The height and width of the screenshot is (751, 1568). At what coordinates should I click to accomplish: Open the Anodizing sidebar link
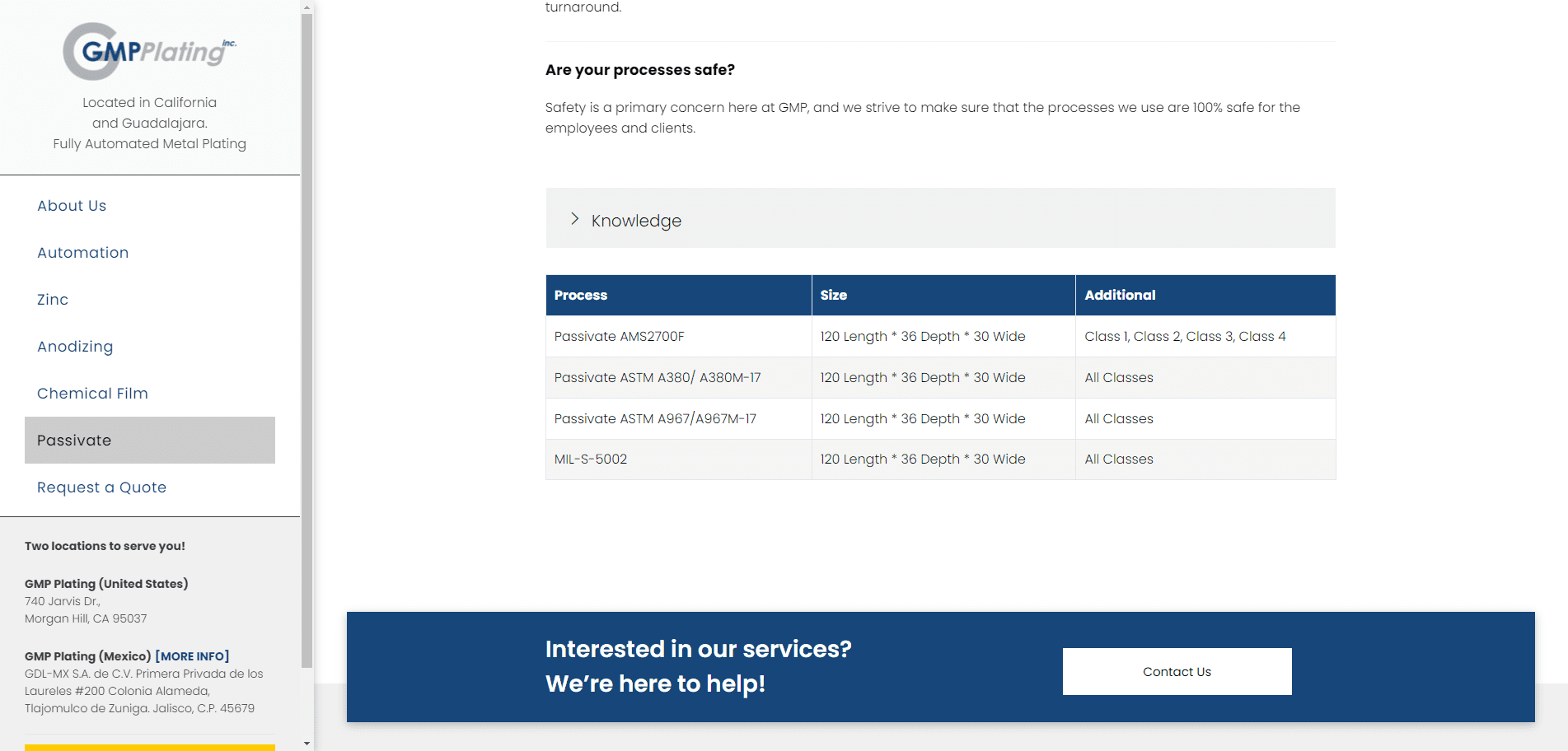click(75, 347)
